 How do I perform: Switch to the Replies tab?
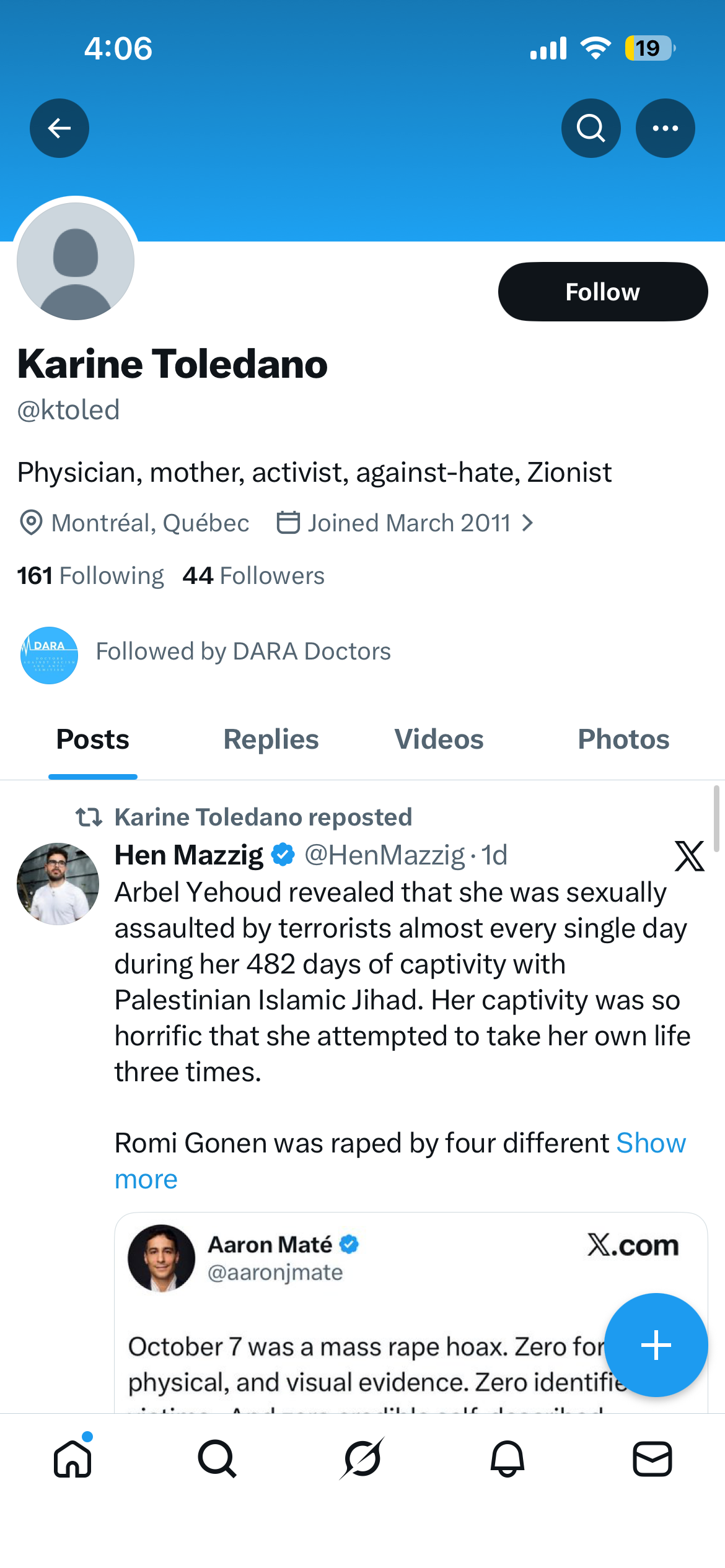click(271, 739)
